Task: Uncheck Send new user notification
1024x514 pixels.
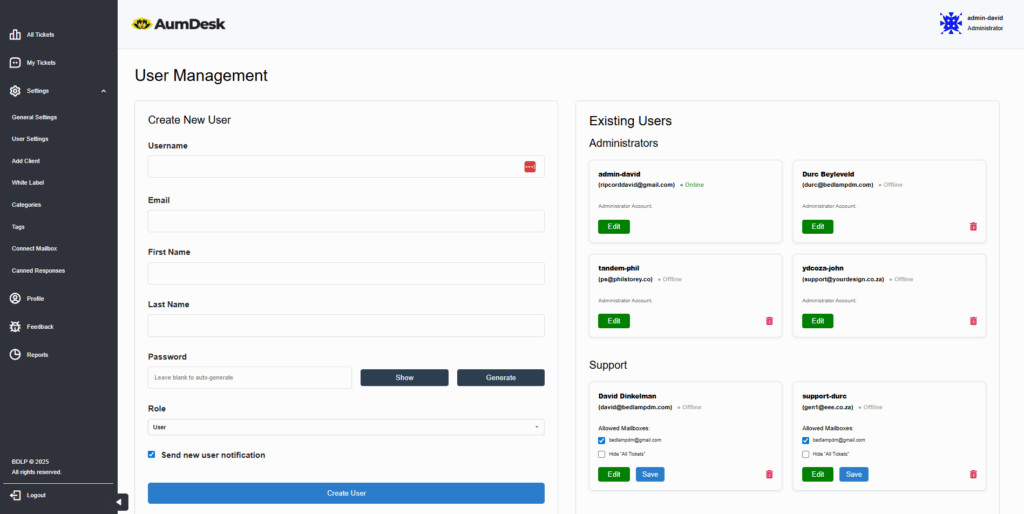Action: click(x=152, y=455)
